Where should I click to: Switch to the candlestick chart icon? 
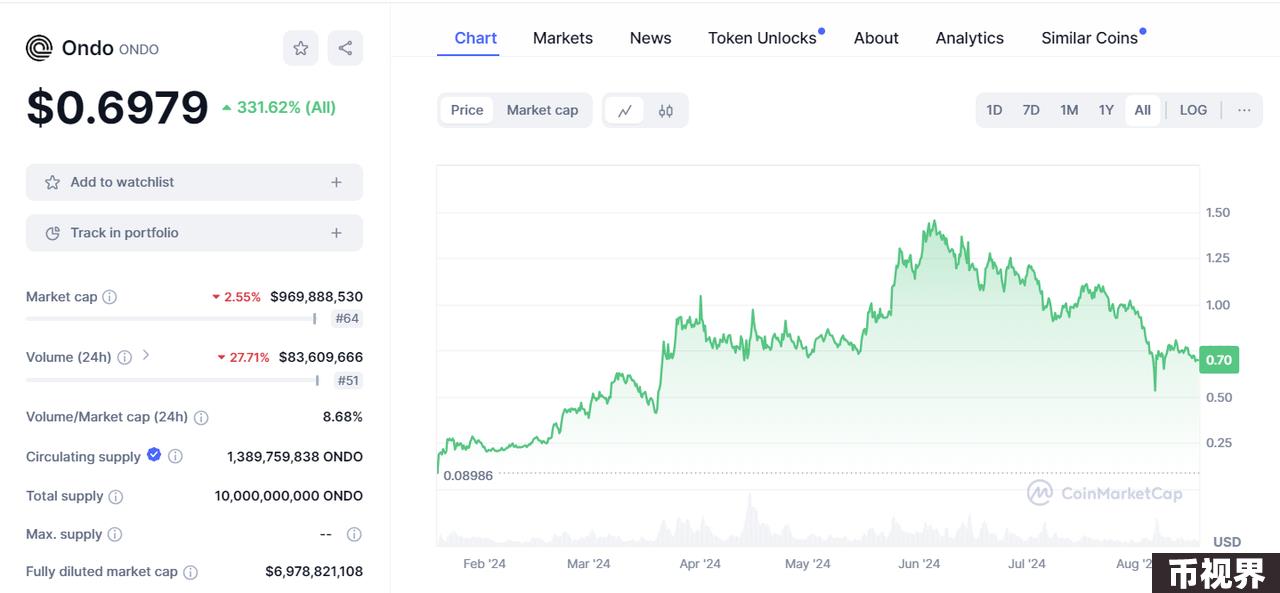click(666, 110)
